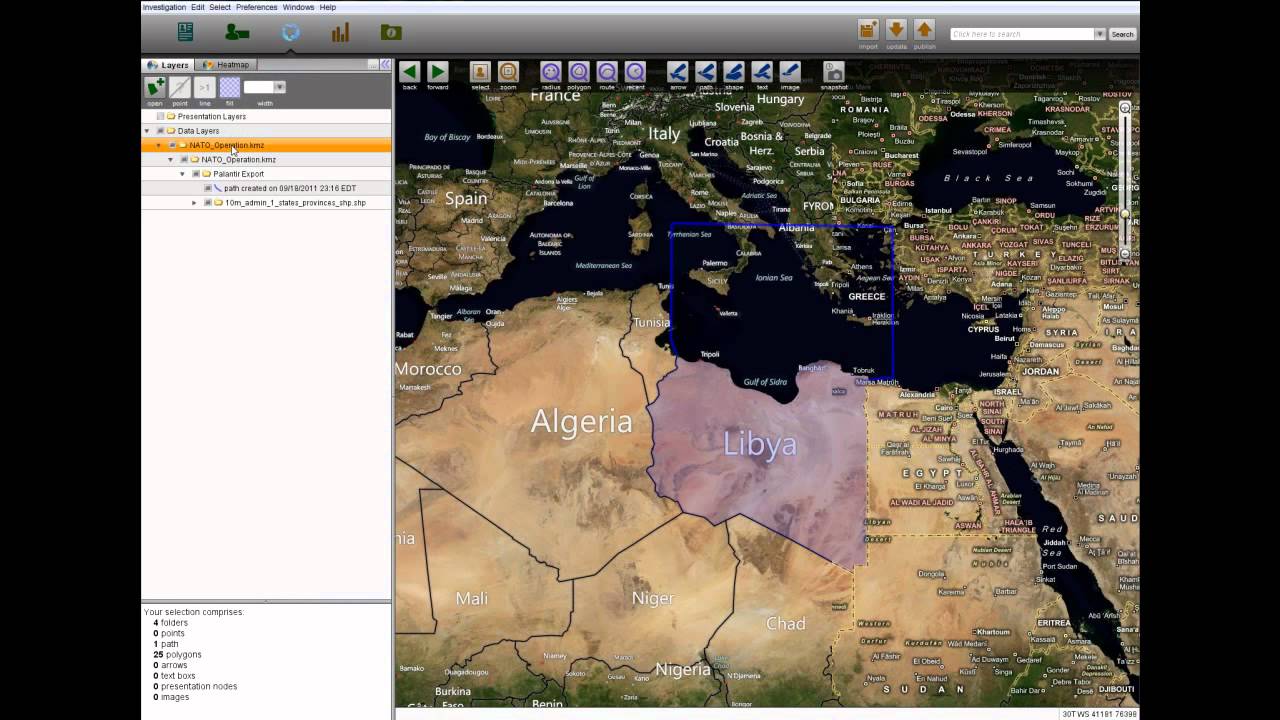Open the green folder application icon
This screenshot has width=1280, height=720.
coord(391,32)
